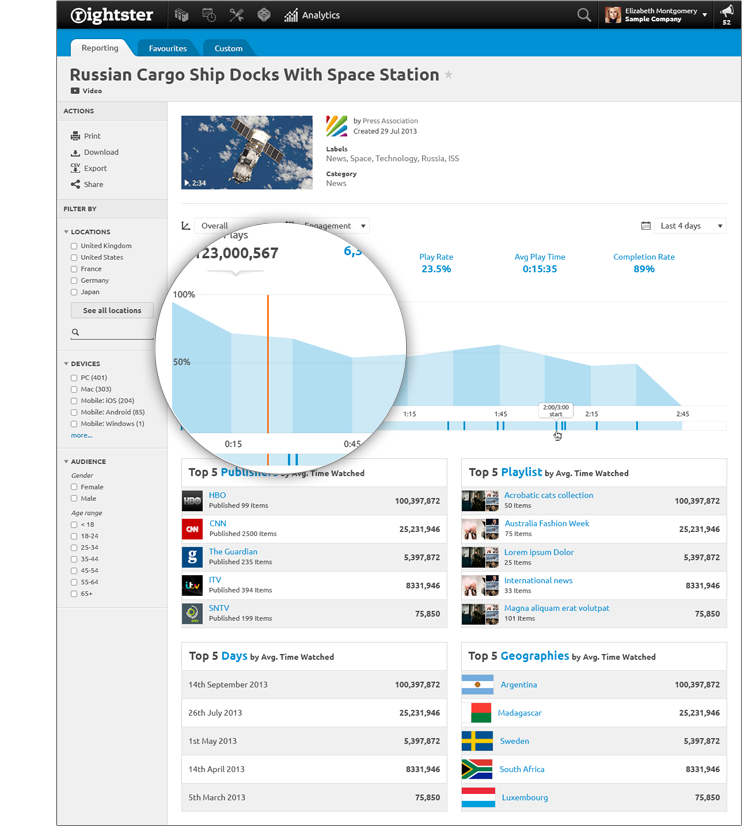Click the CSV icon beside Export
Image resolution: width=743 pixels, height=827 pixels.
click(x=75, y=168)
